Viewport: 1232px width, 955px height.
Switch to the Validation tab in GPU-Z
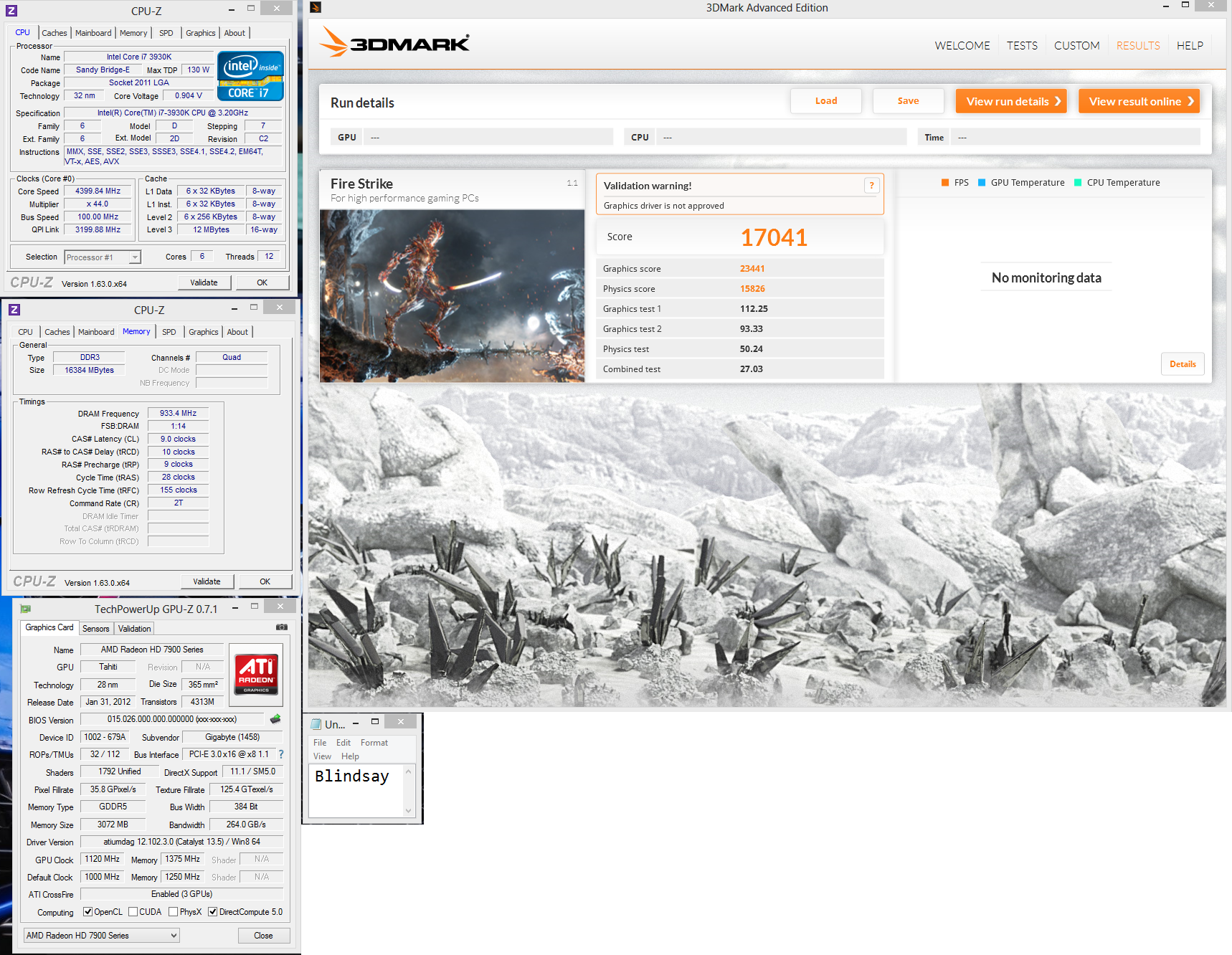point(135,629)
